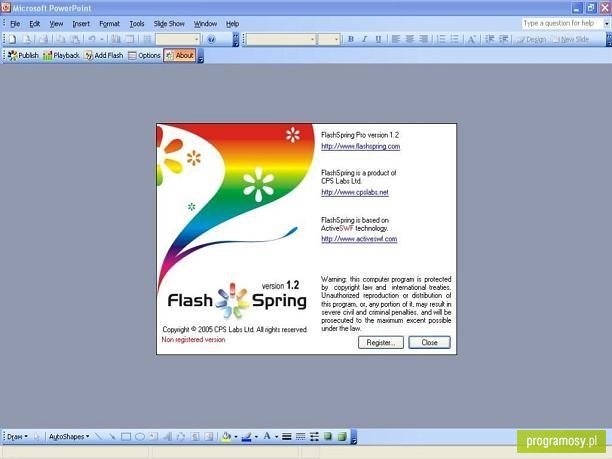The height and width of the screenshot is (459, 612).
Task: Open the zoom level combo box
Action: point(178,39)
